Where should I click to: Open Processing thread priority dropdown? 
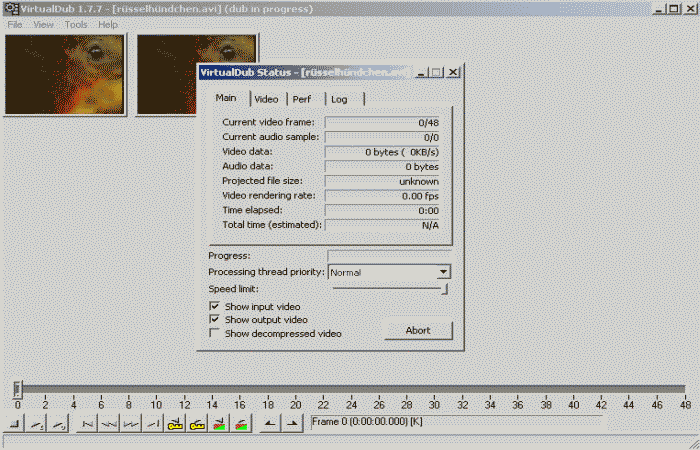click(x=444, y=272)
